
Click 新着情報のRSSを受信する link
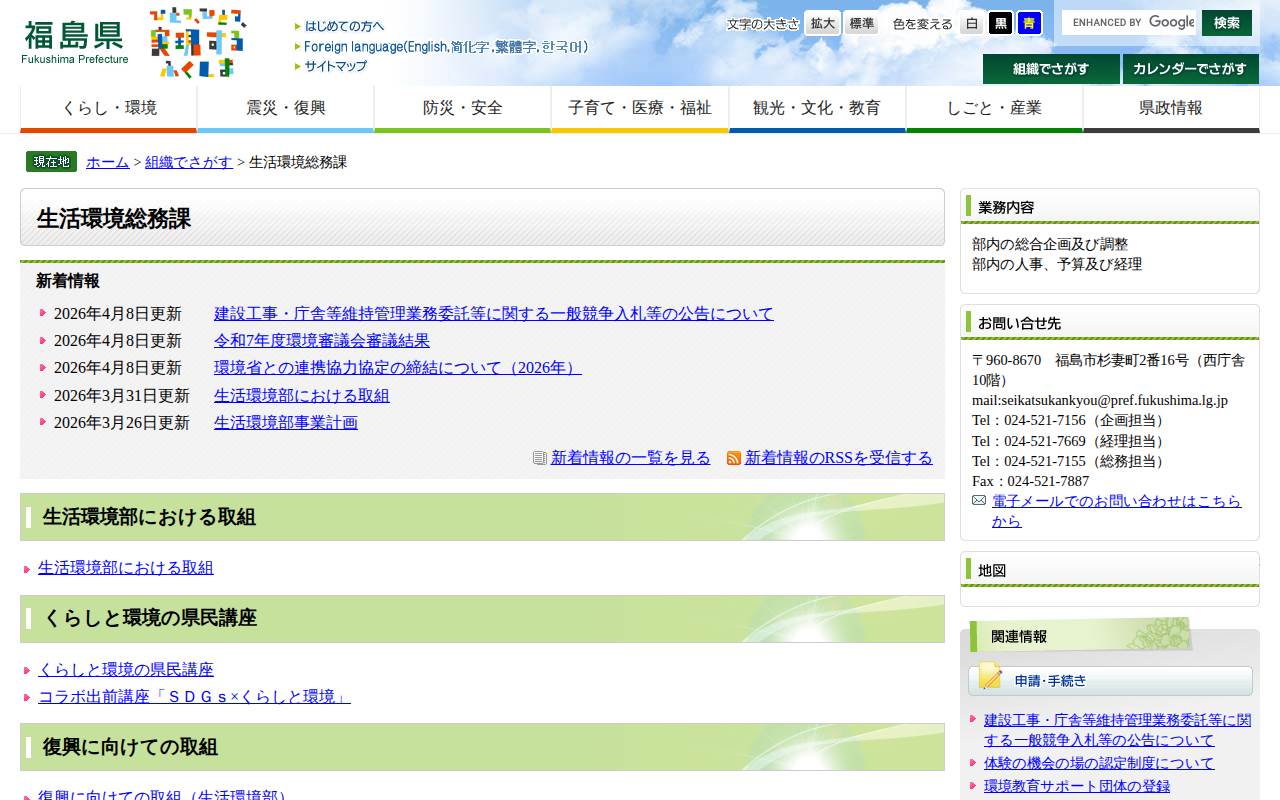pos(839,457)
